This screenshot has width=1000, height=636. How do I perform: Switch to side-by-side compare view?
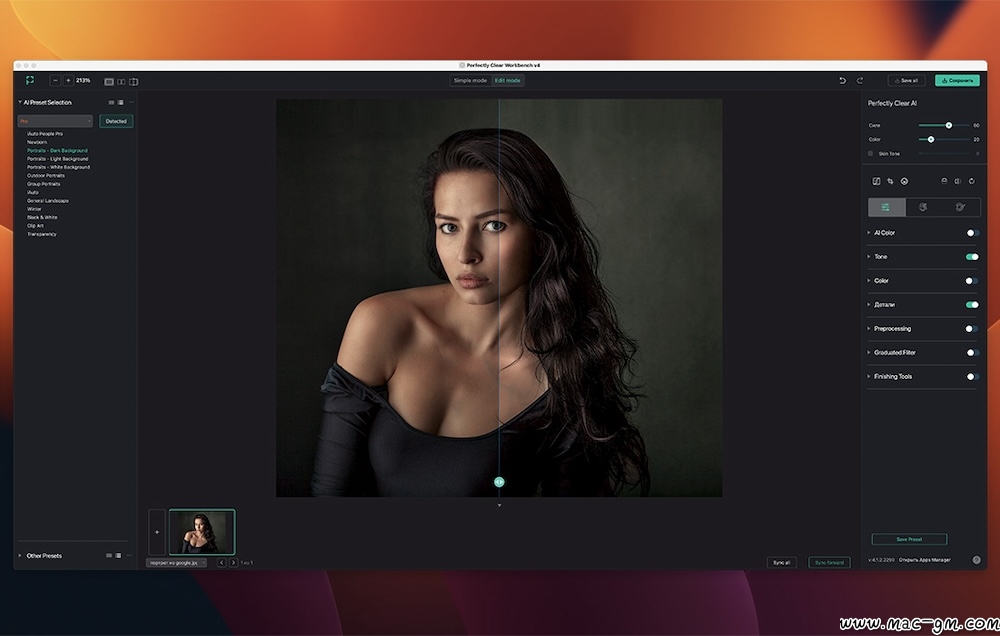coord(121,82)
